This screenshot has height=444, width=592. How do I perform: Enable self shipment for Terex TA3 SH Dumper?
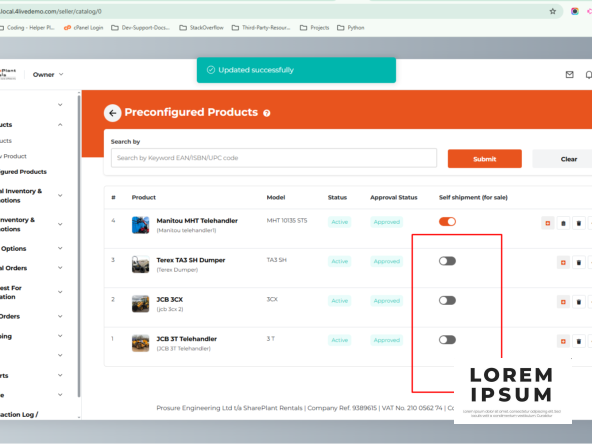pyautogui.click(x=447, y=261)
